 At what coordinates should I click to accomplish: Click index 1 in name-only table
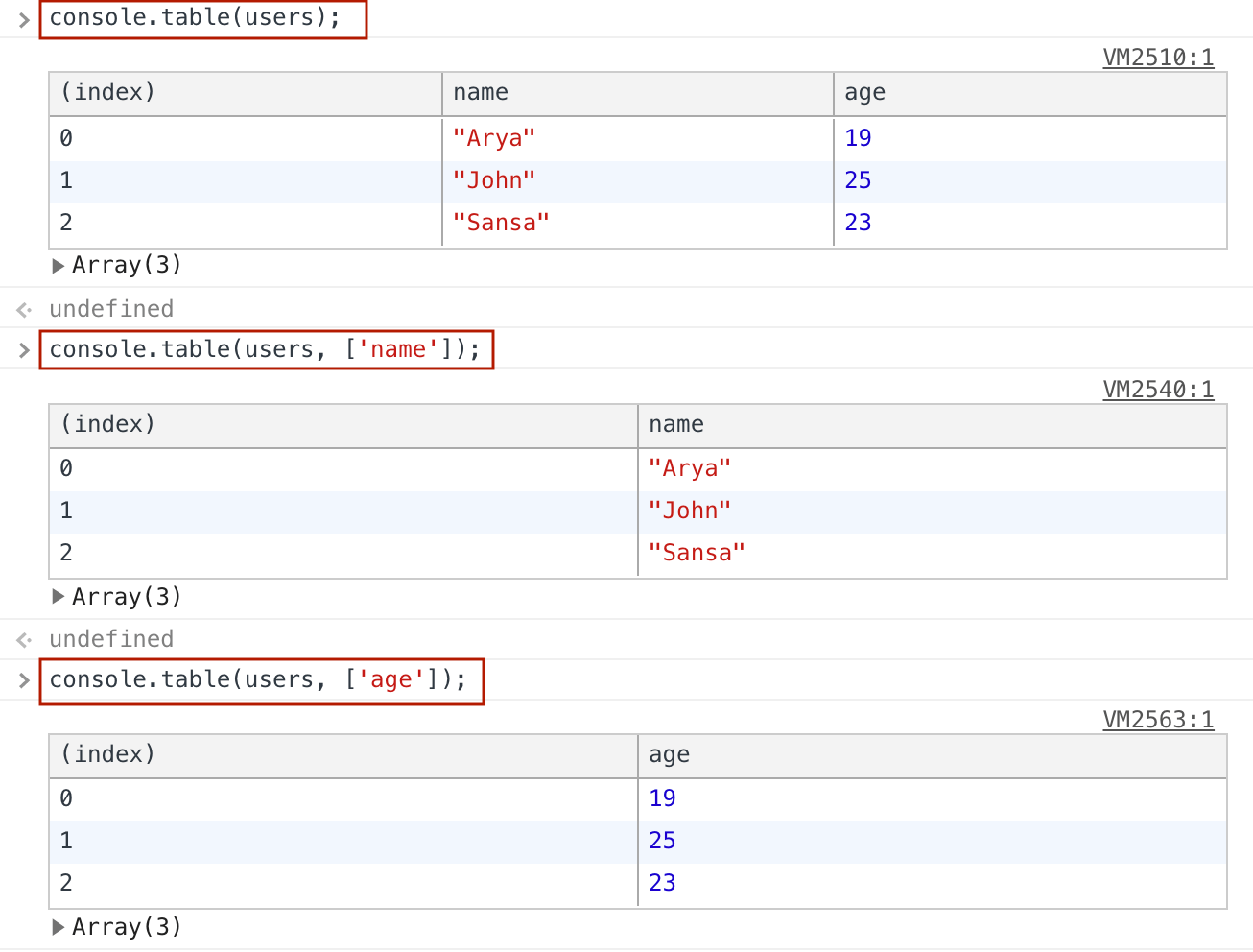66,512
